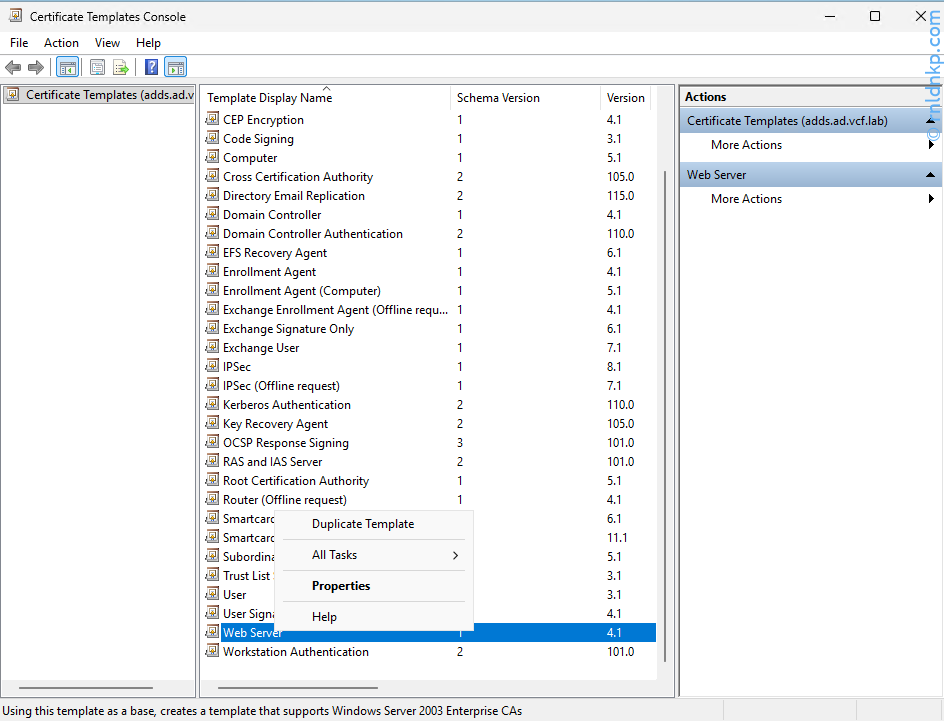Click the Forward arrow toolbar icon
Viewport: 944px width, 721px height.
36,67
